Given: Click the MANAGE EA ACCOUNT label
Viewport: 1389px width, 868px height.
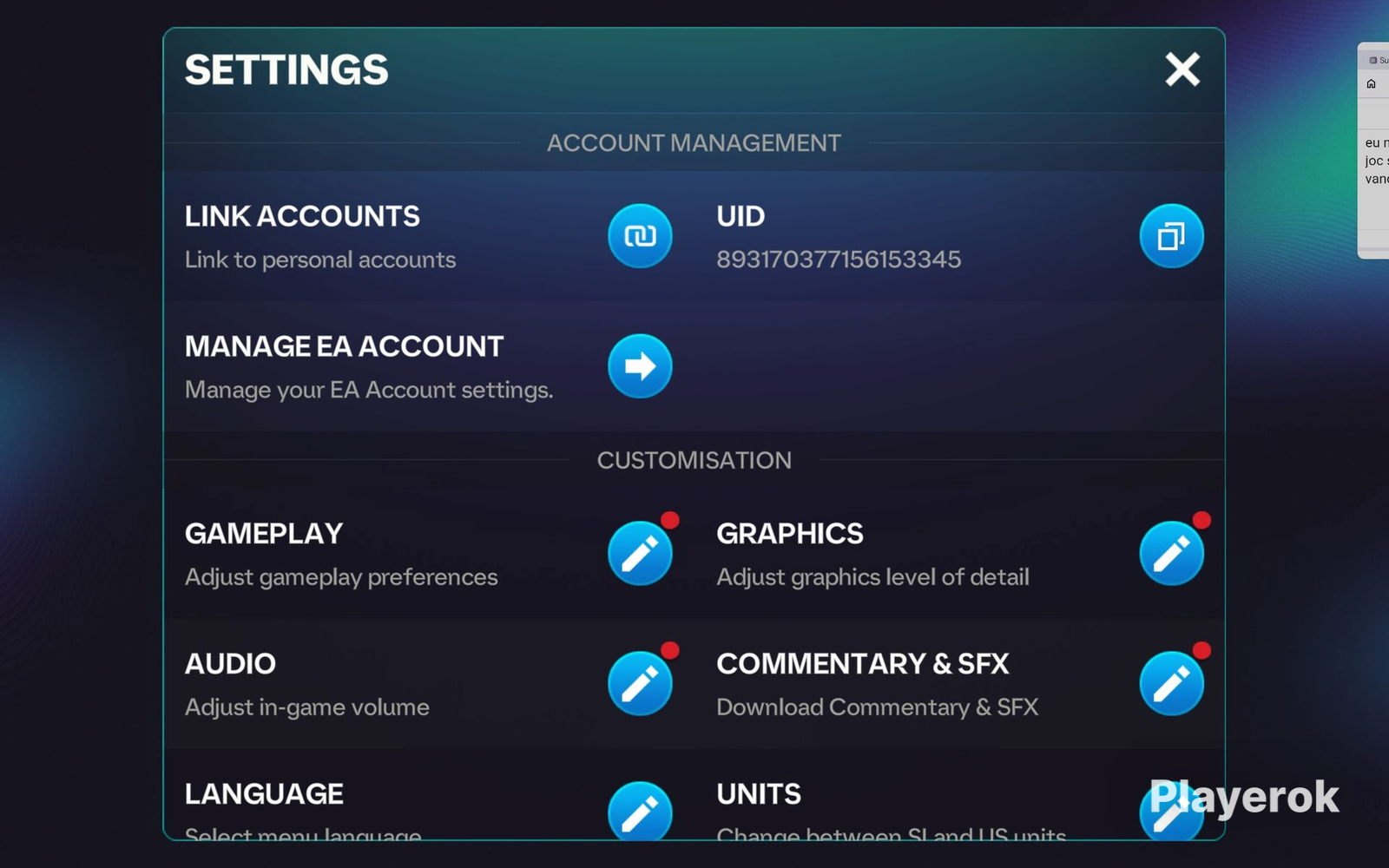Looking at the screenshot, I should click(x=344, y=346).
